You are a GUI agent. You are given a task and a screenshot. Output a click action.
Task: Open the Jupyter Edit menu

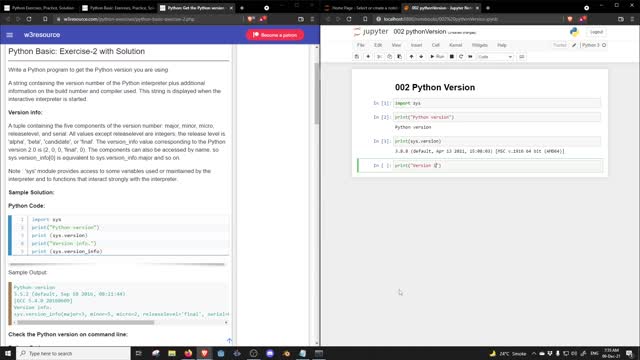(378, 45)
